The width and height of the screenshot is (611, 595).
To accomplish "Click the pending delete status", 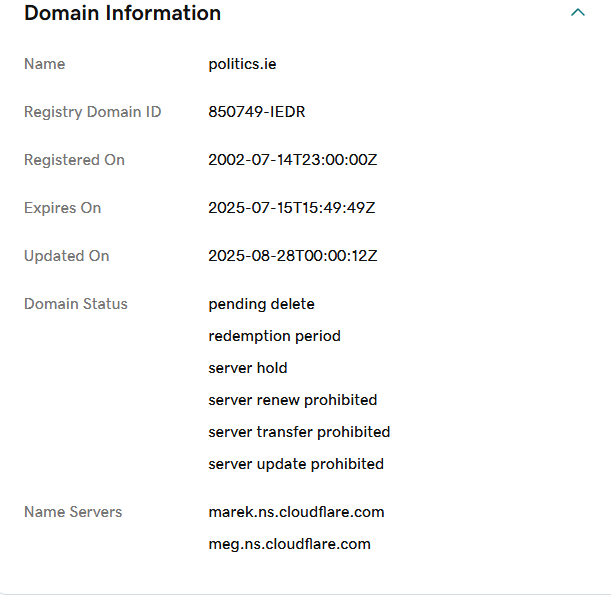I will coord(261,304).
